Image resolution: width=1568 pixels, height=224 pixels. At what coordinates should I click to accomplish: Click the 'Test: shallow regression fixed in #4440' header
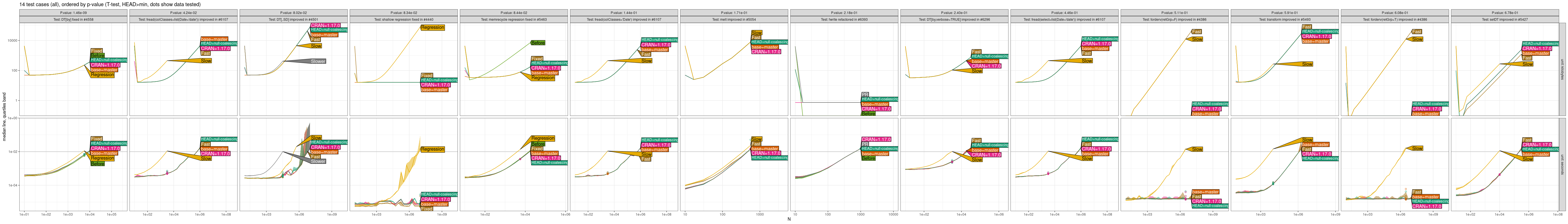click(403, 20)
